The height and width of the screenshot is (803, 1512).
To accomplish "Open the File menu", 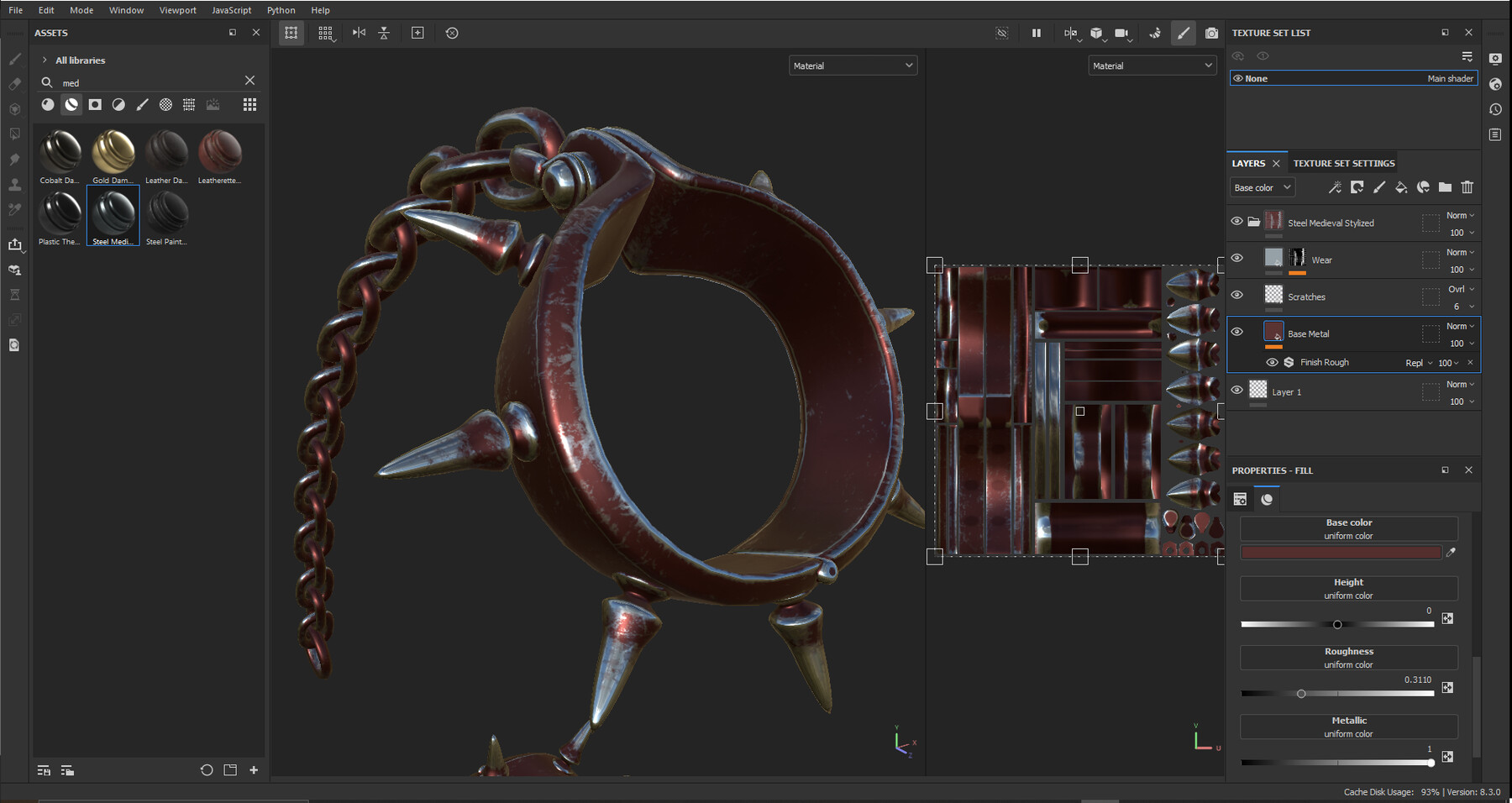I will [16, 10].
